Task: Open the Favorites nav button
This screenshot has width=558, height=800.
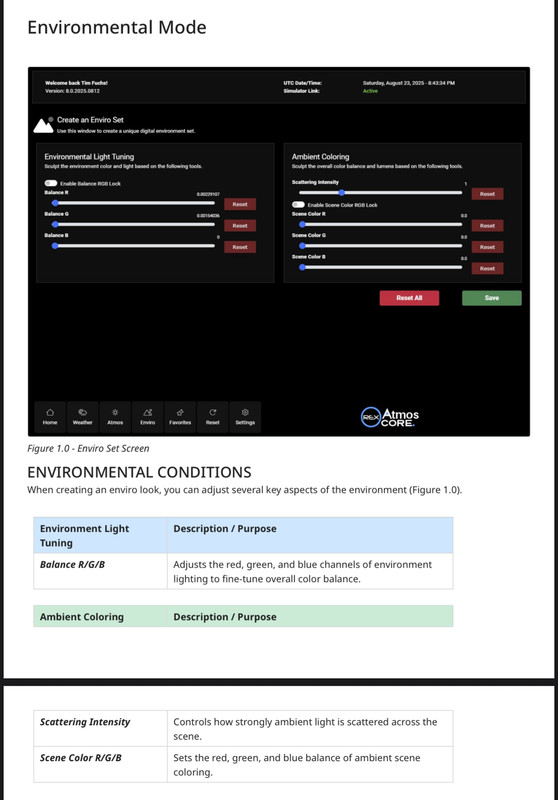Action: point(180,417)
